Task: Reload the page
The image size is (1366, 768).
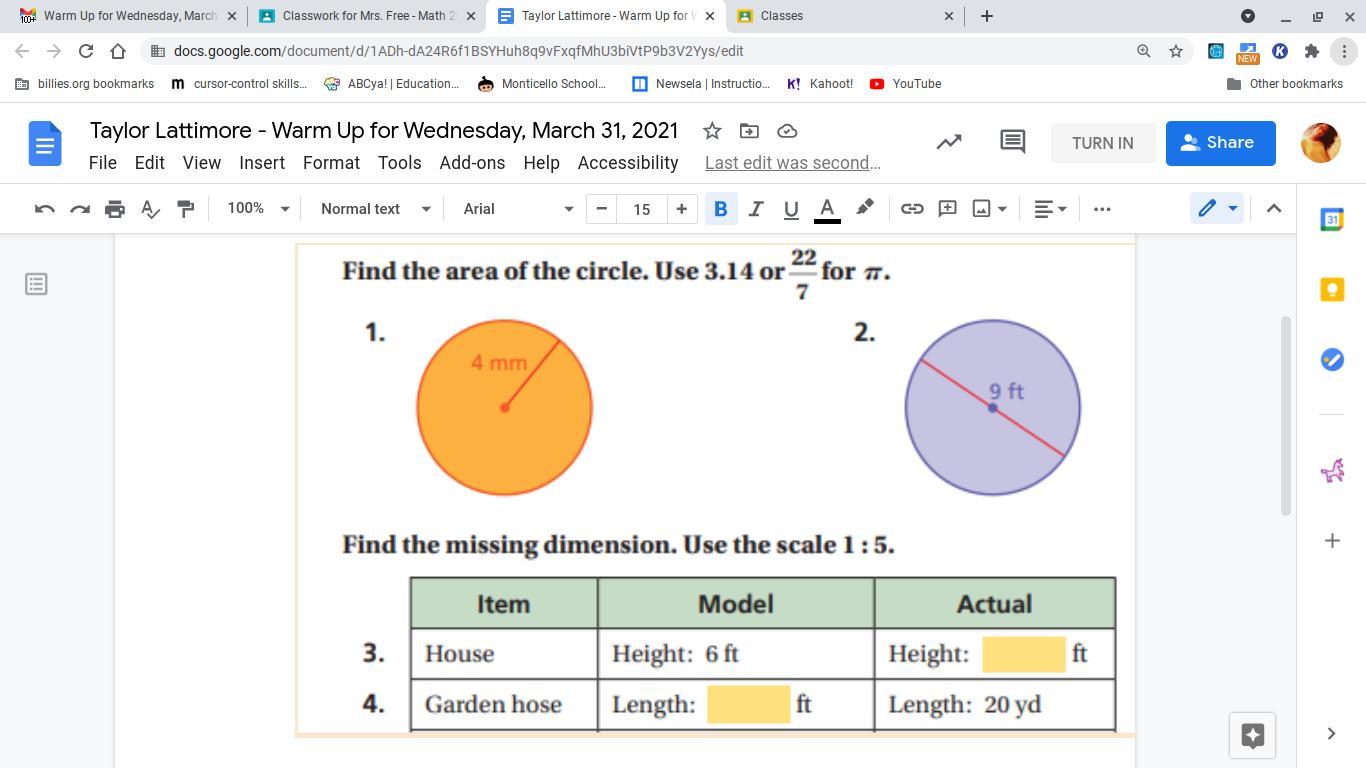Action: (86, 51)
